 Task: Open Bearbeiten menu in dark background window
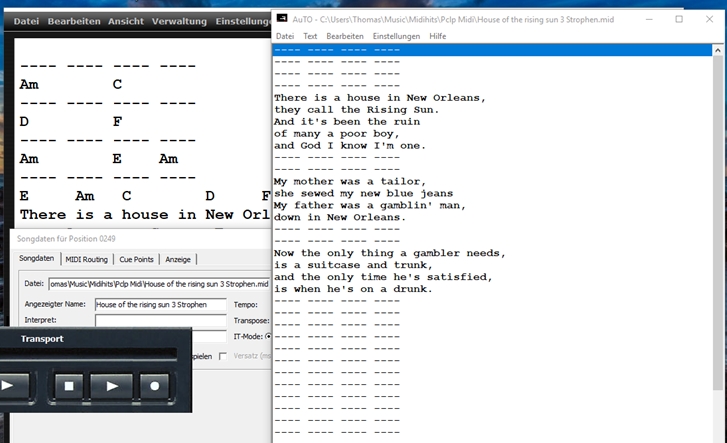(x=74, y=21)
